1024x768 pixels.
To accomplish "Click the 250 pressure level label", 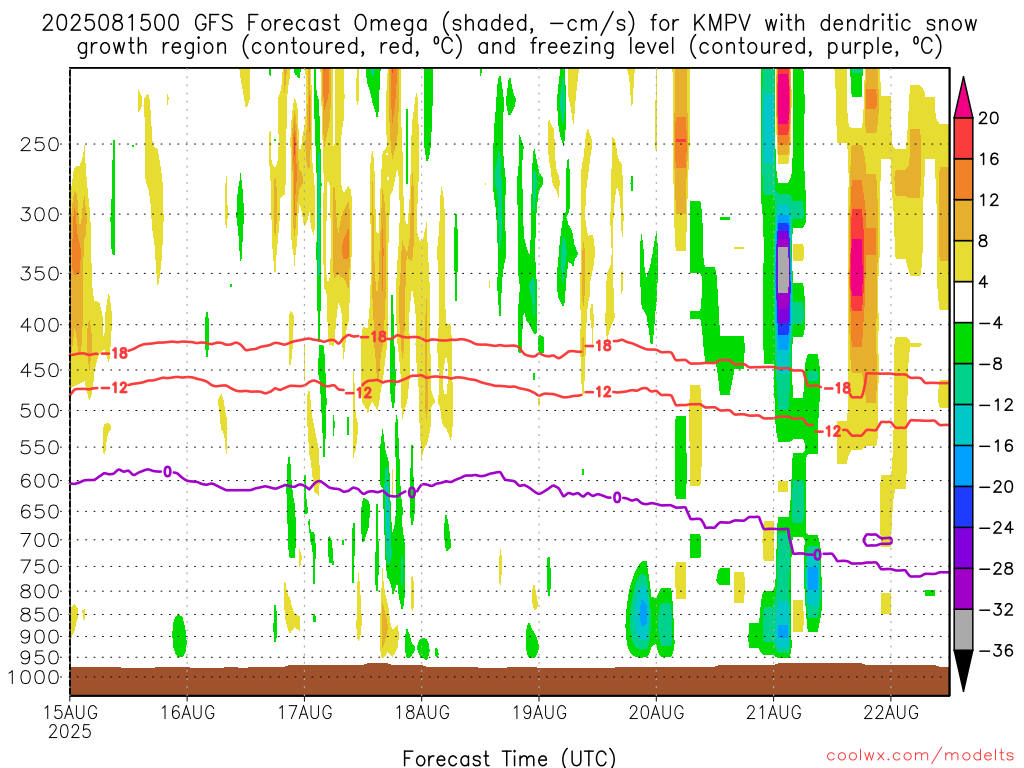I will [40, 144].
